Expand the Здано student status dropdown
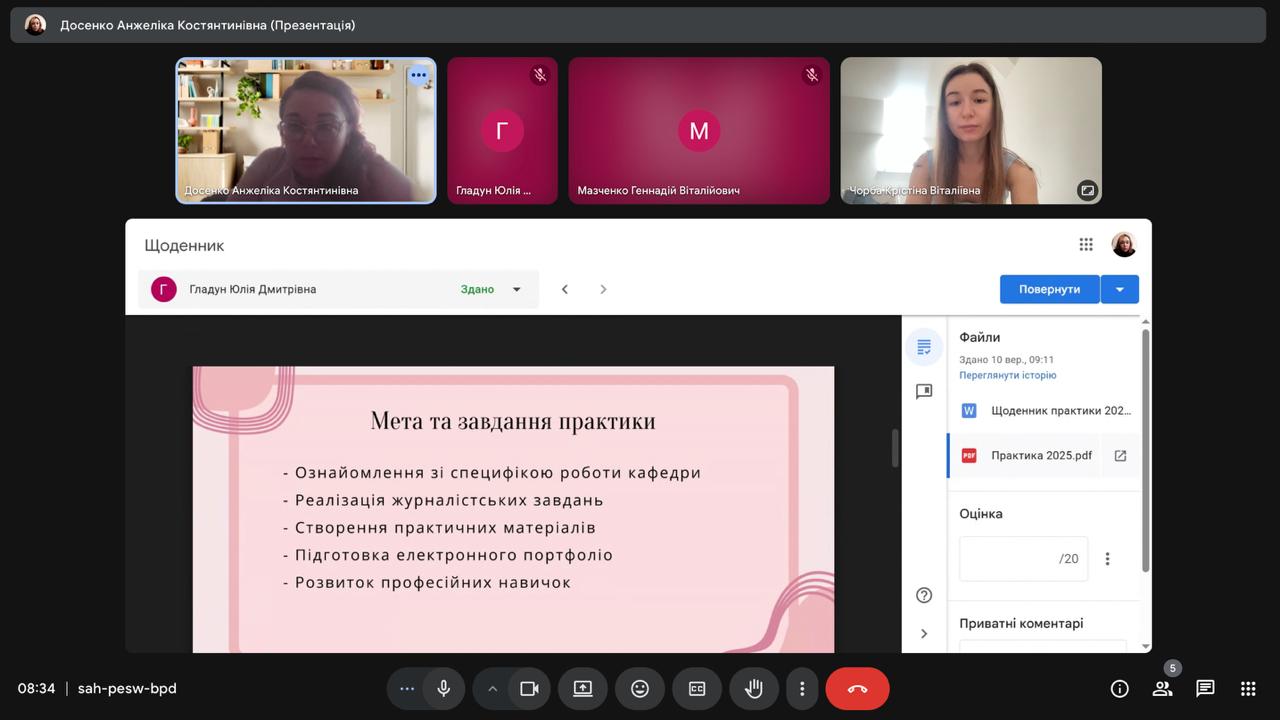This screenshot has width=1280, height=720. [517, 290]
